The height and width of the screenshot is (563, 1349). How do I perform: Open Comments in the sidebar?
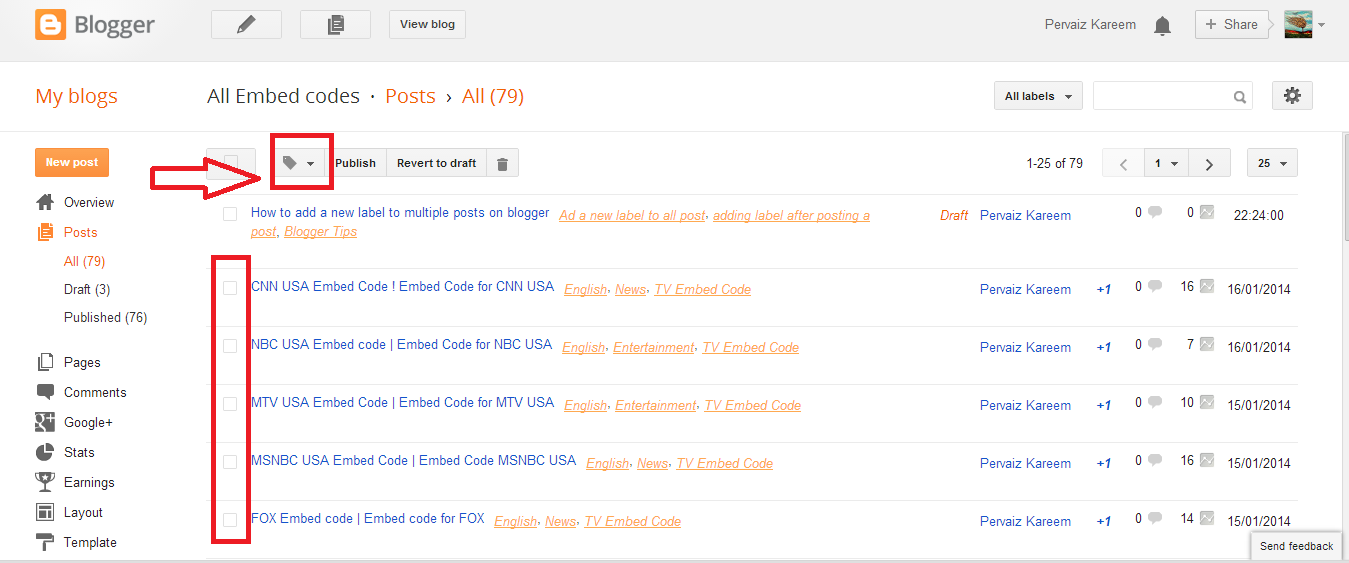95,392
